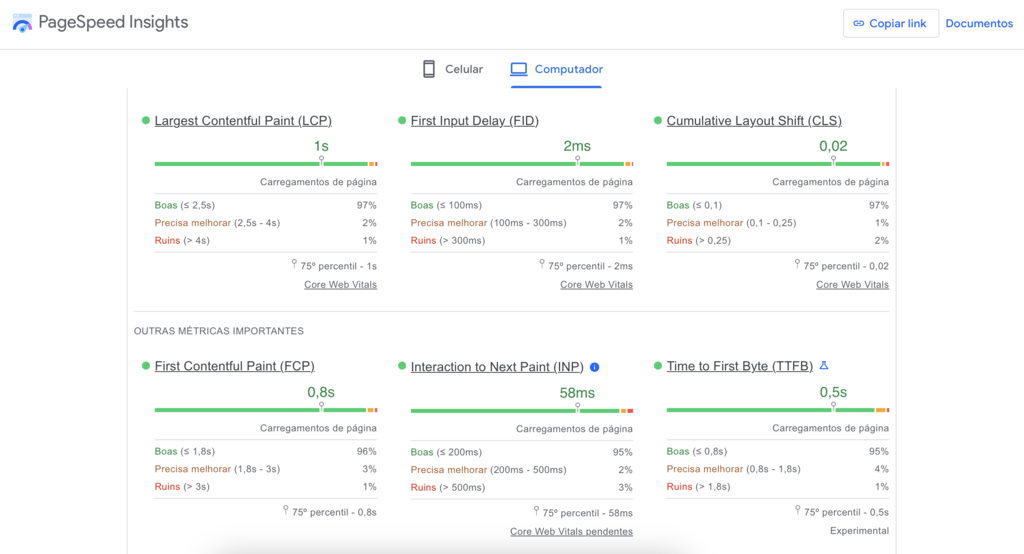Click the LCP value 1s
The width and height of the screenshot is (1024, 554).
(321, 146)
